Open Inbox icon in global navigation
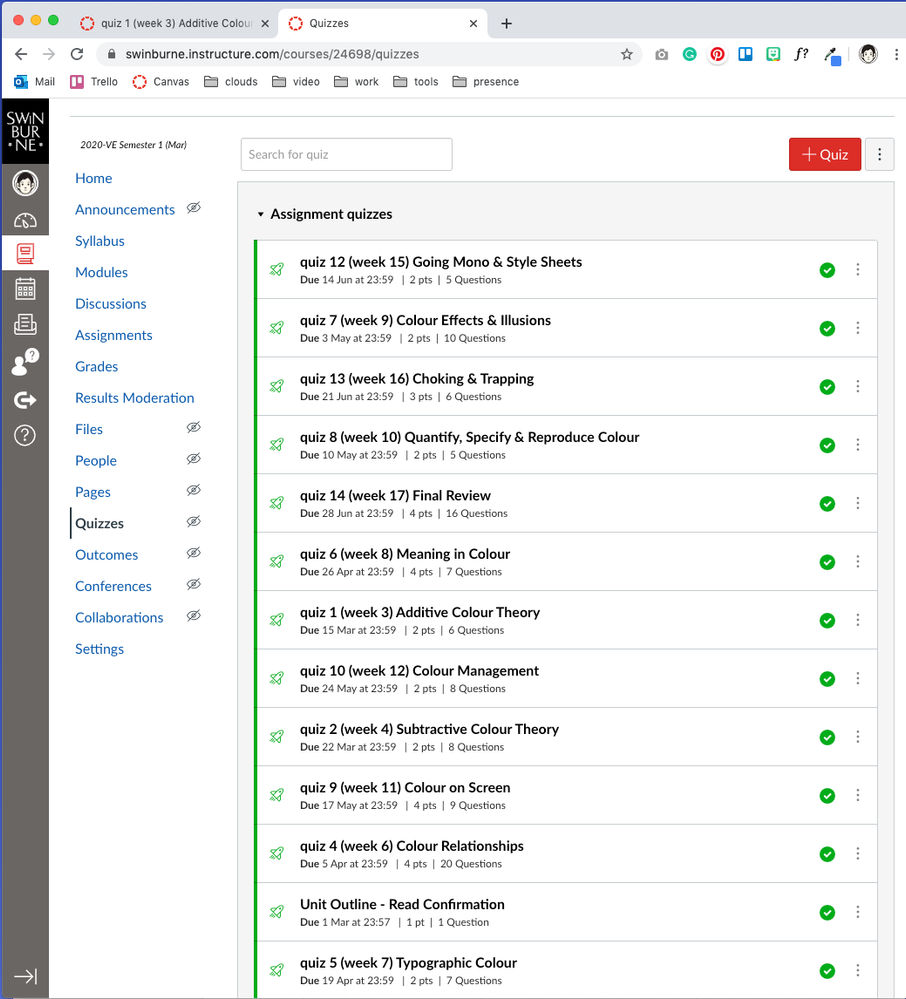Viewport: 906px width, 999px height. [x=25, y=324]
